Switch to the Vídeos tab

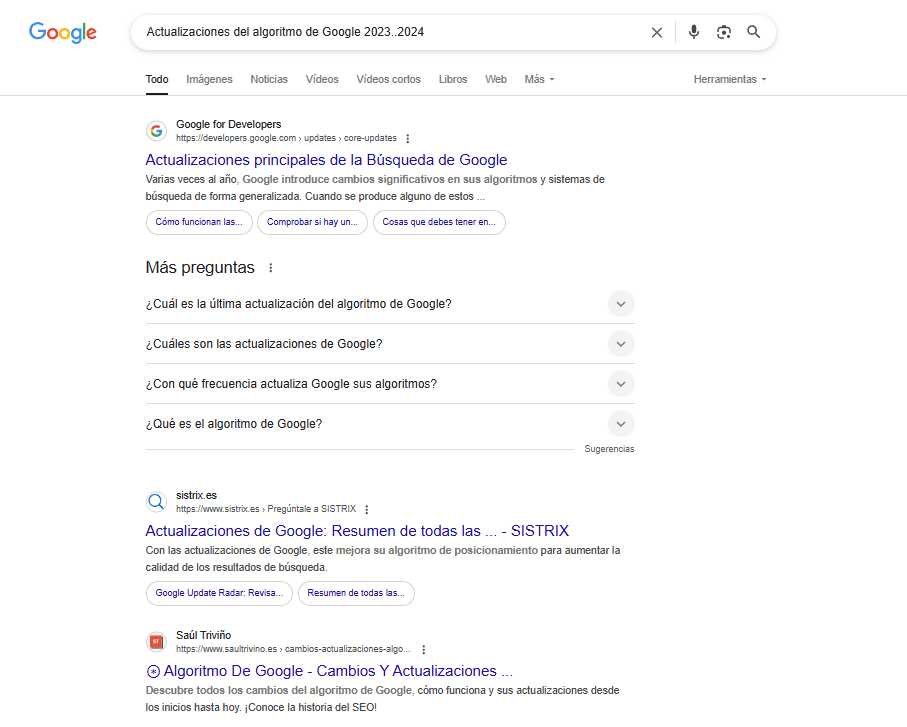(322, 79)
